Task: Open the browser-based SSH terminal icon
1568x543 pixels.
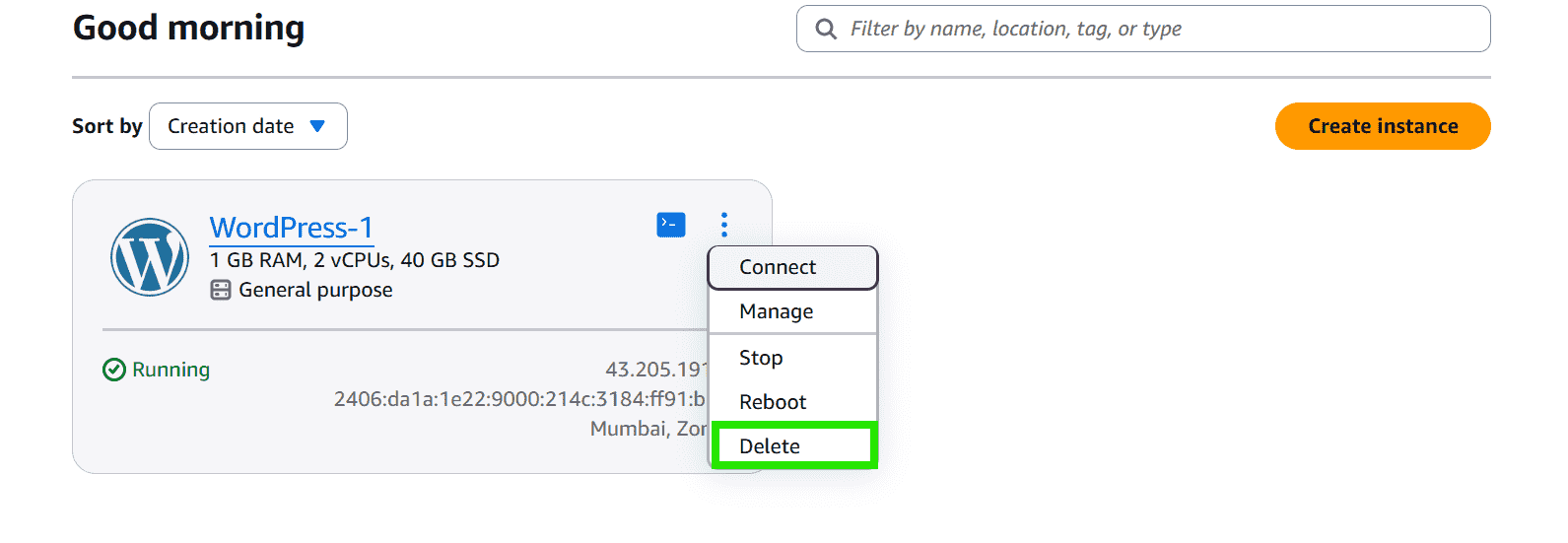Action: point(671,225)
